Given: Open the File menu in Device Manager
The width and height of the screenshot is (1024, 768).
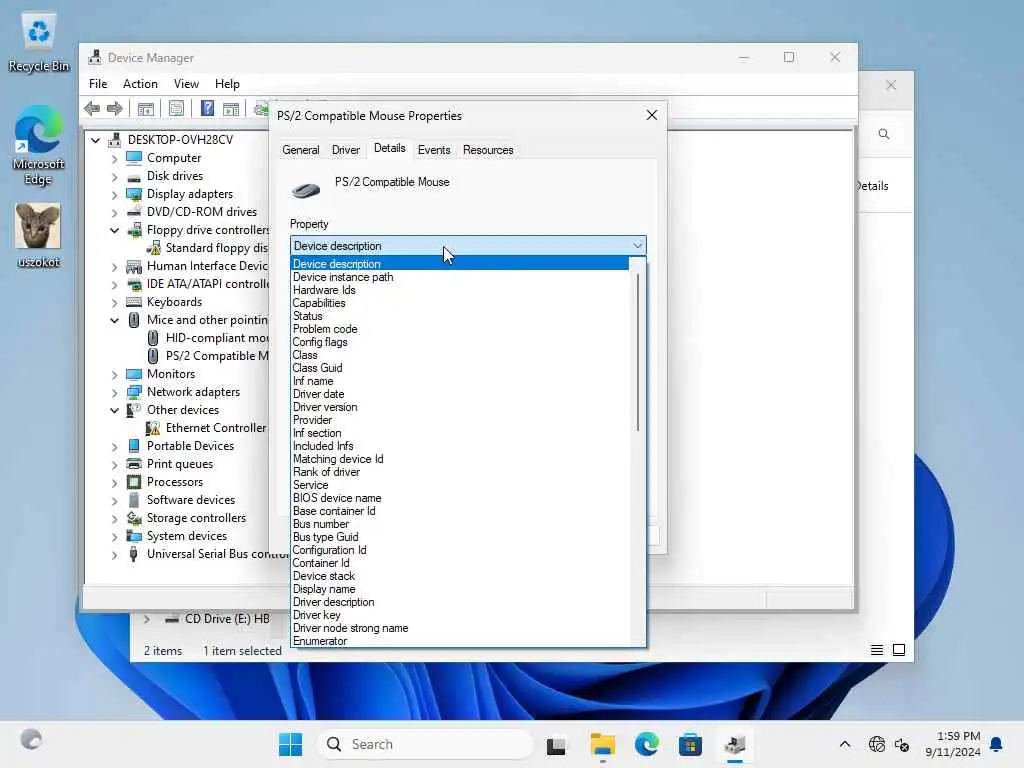Looking at the screenshot, I should pos(98,84).
